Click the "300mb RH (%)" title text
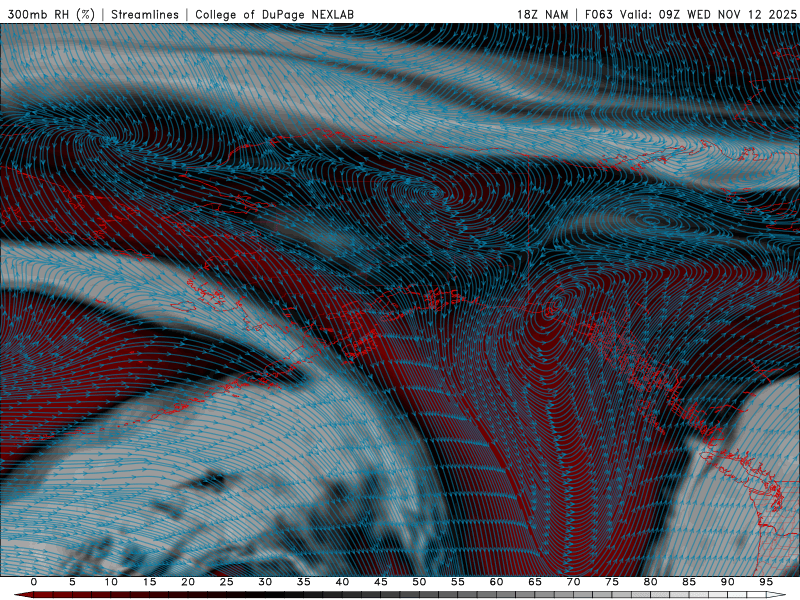800x600 pixels. click(51, 14)
